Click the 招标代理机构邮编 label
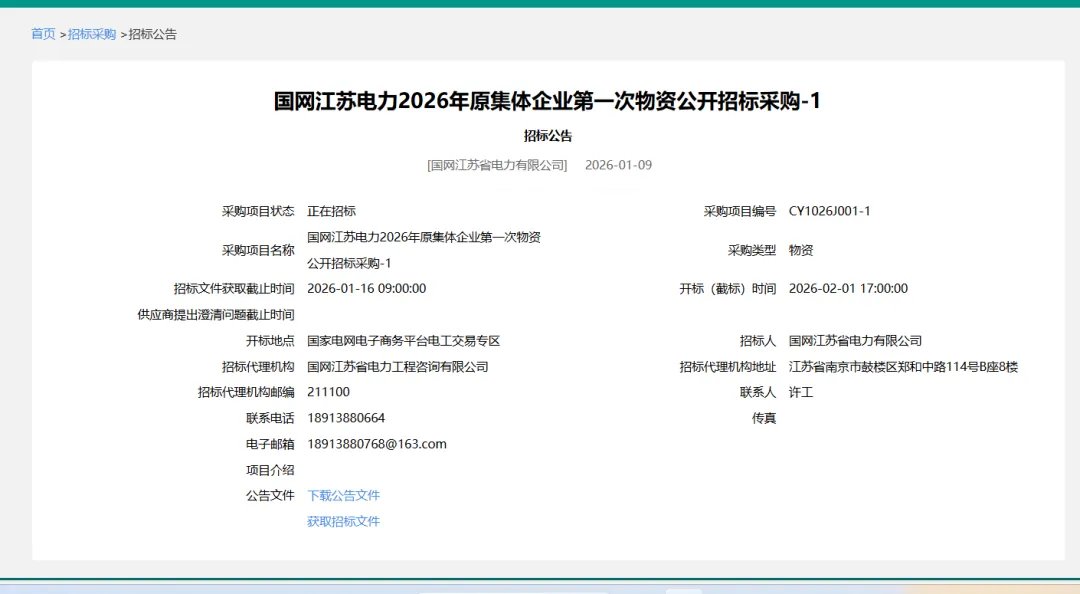This screenshot has width=1080, height=594. [x=246, y=392]
